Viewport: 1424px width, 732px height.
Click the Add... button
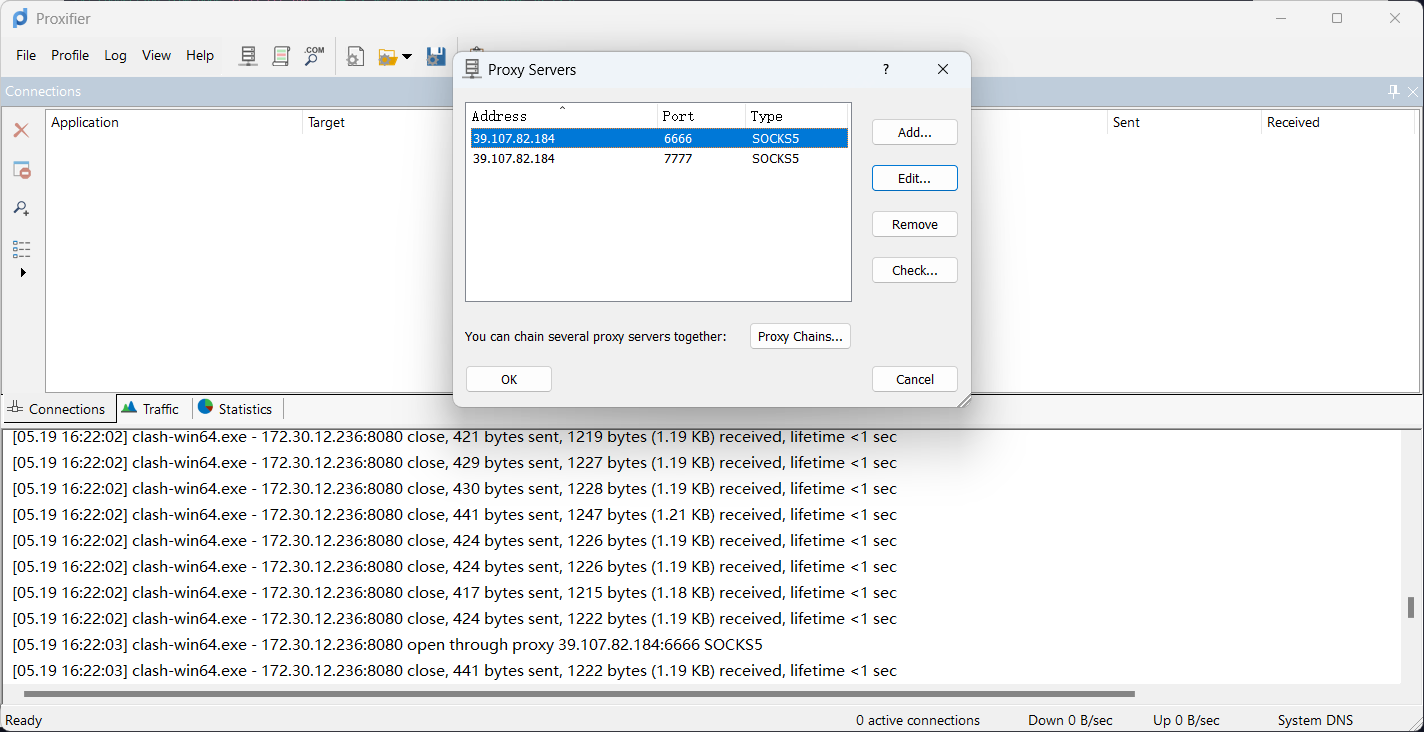[x=915, y=132]
